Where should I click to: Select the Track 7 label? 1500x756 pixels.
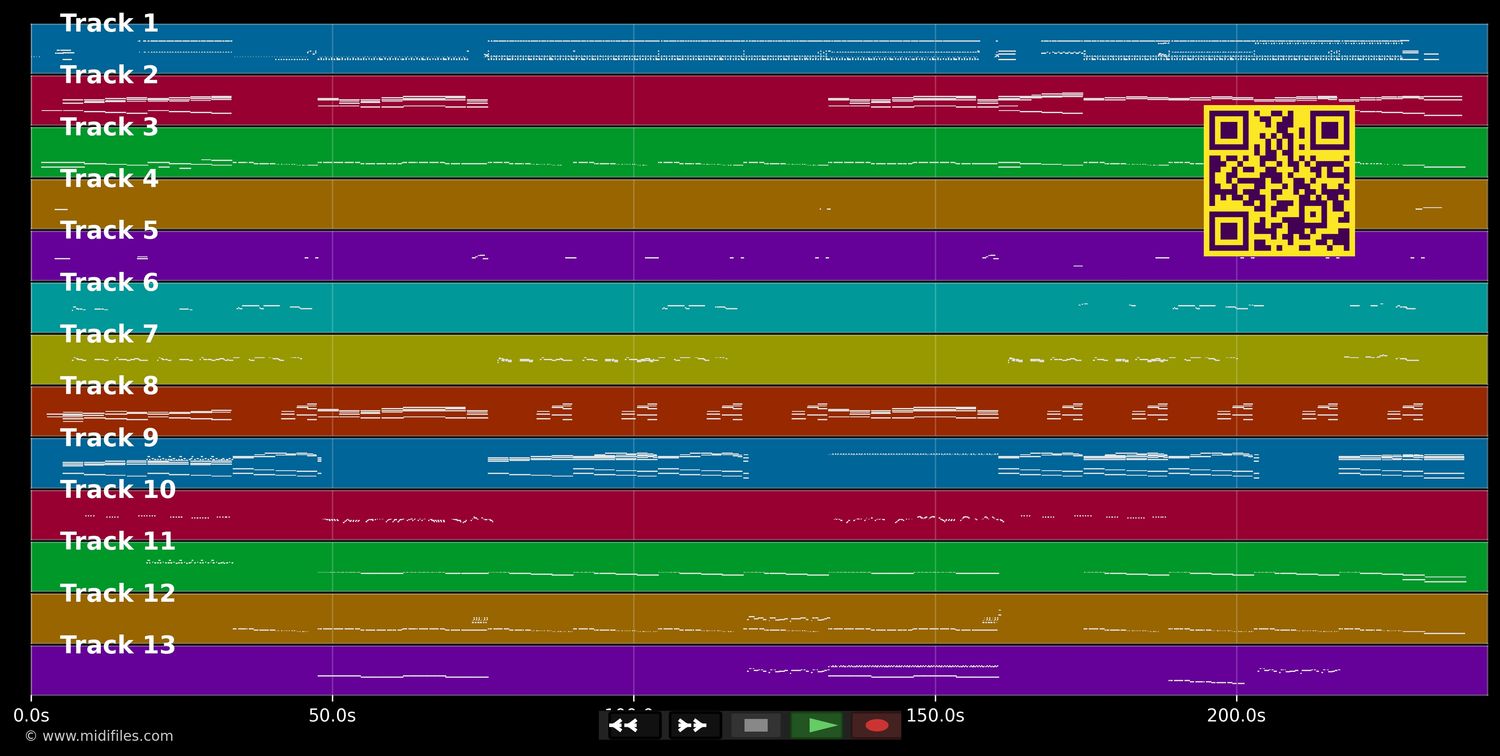click(x=109, y=335)
